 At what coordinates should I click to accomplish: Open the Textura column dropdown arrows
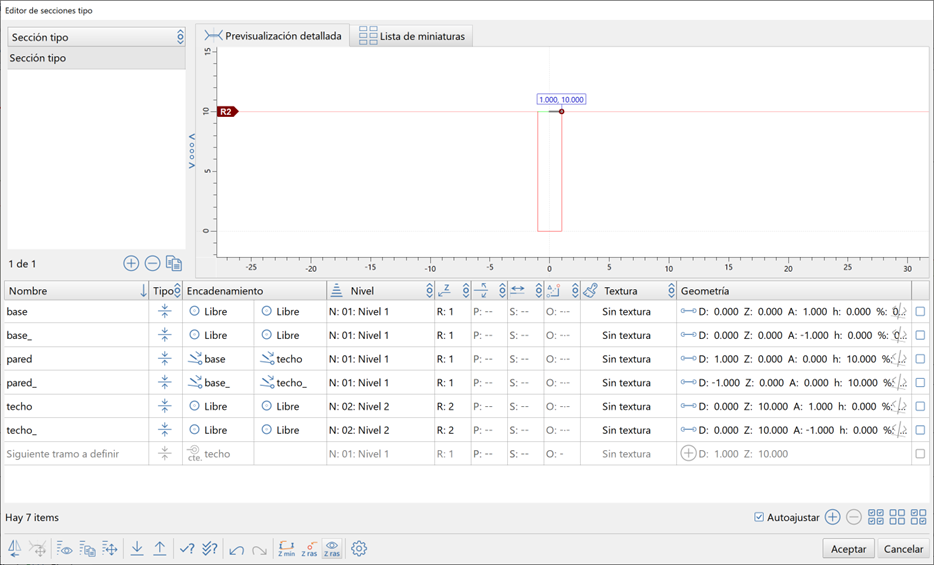[671, 291]
